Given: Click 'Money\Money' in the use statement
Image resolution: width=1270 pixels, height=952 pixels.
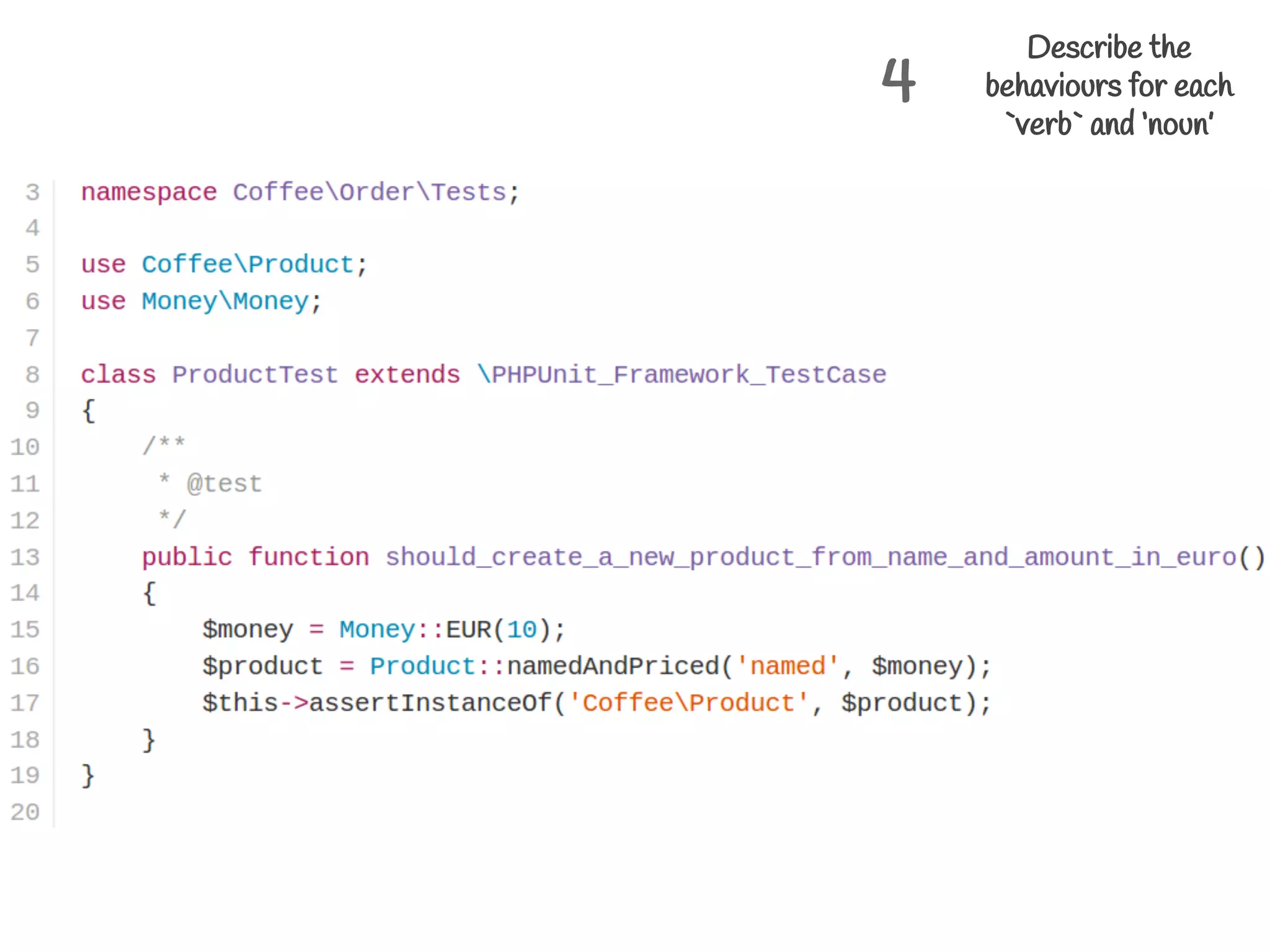Looking at the screenshot, I should [225, 301].
